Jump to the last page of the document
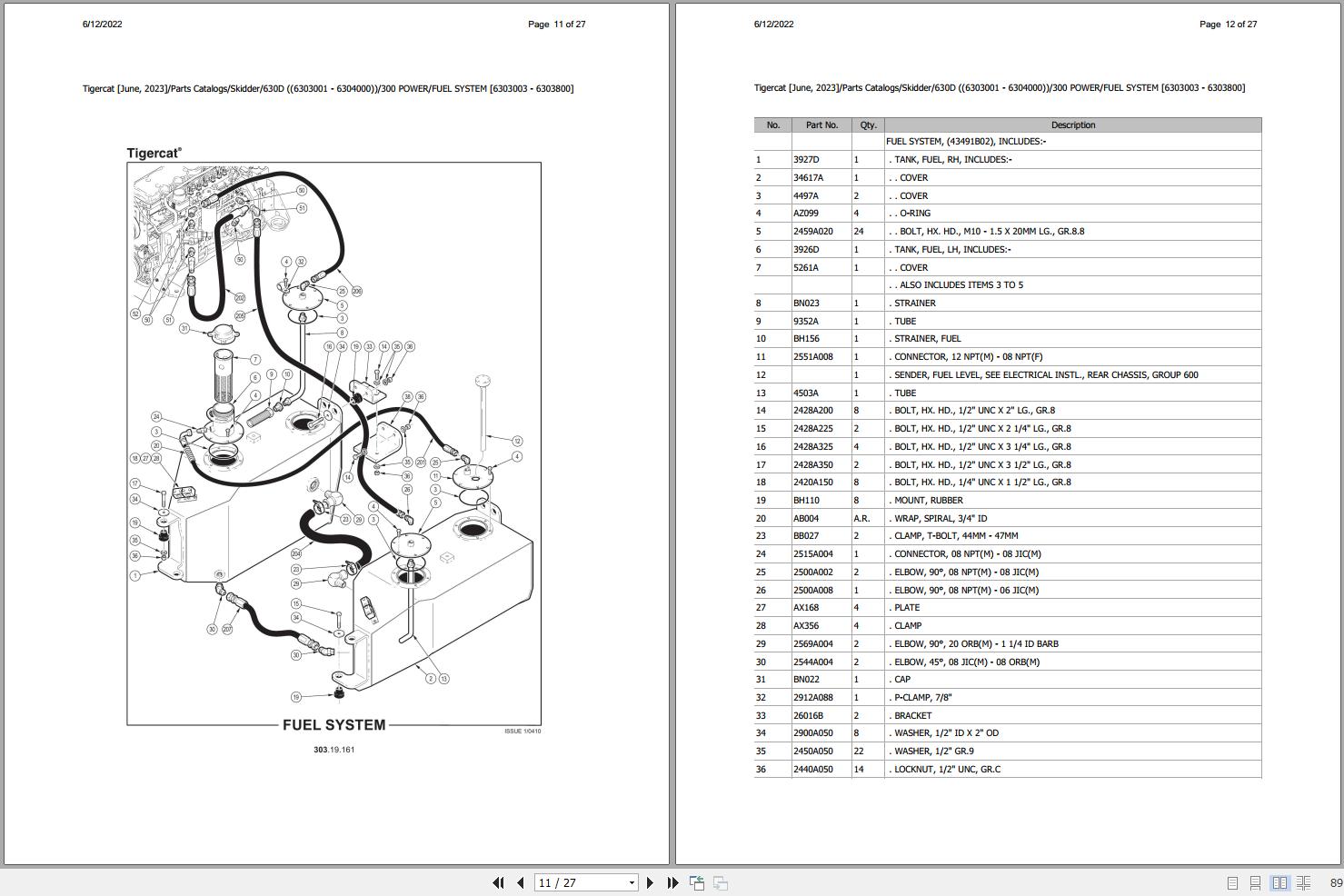The height and width of the screenshot is (896, 1344). coord(672,882)
